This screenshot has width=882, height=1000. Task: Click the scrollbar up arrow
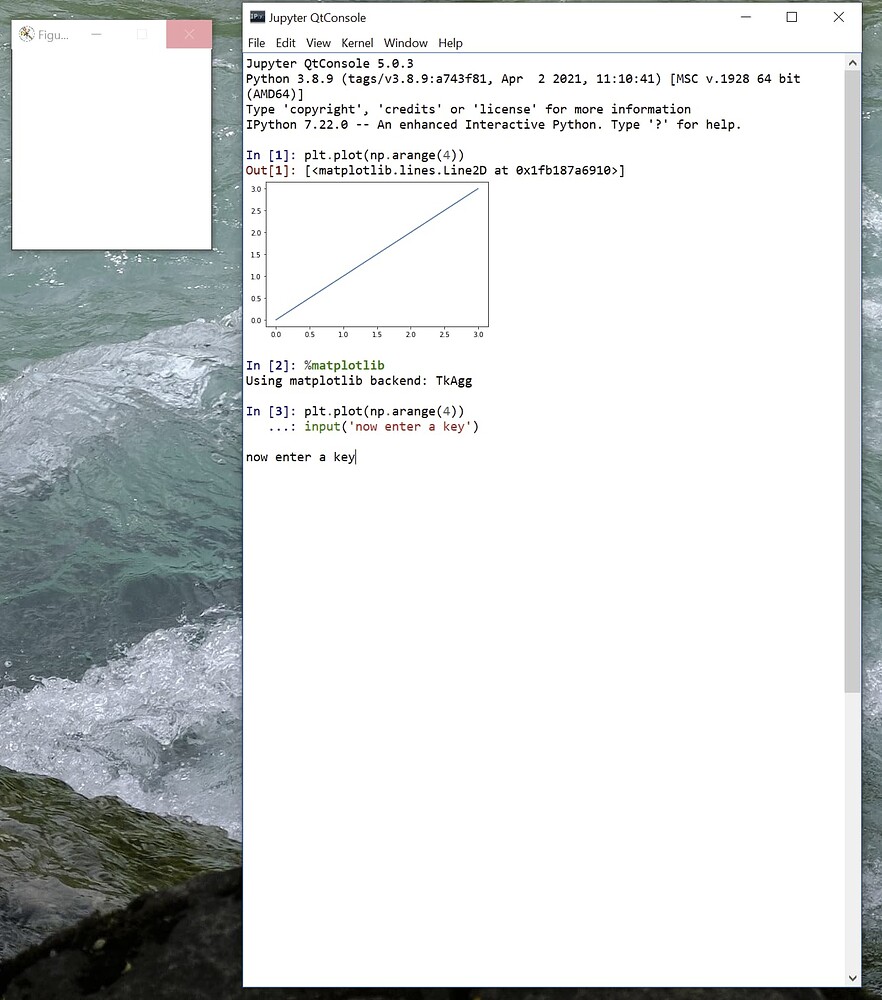852,61
